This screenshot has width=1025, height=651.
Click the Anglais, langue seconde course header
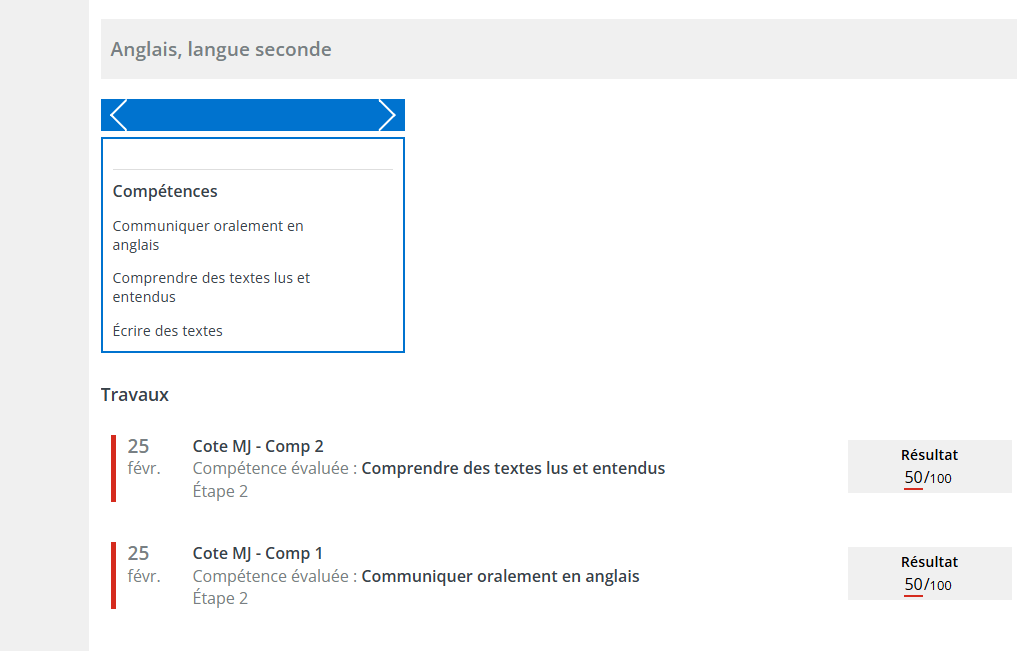(x=221, y=49)
